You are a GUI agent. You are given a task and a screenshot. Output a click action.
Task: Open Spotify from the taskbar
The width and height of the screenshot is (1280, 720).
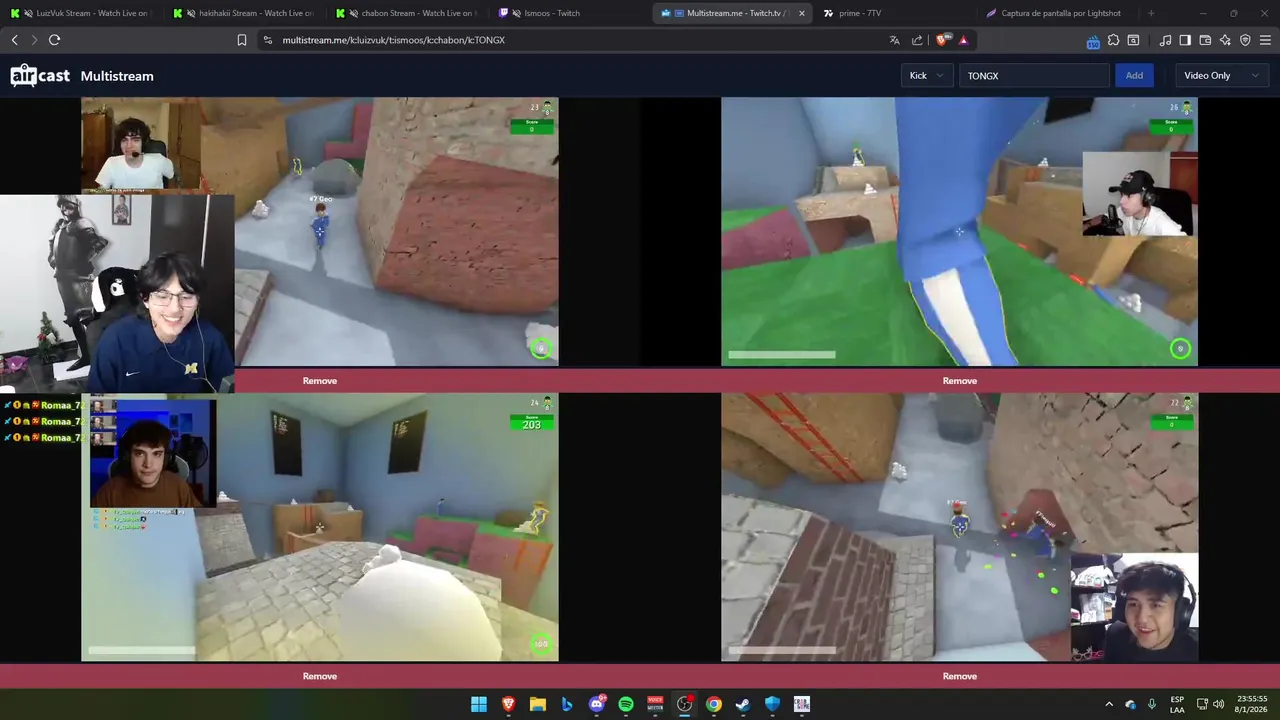click(626, 704)
